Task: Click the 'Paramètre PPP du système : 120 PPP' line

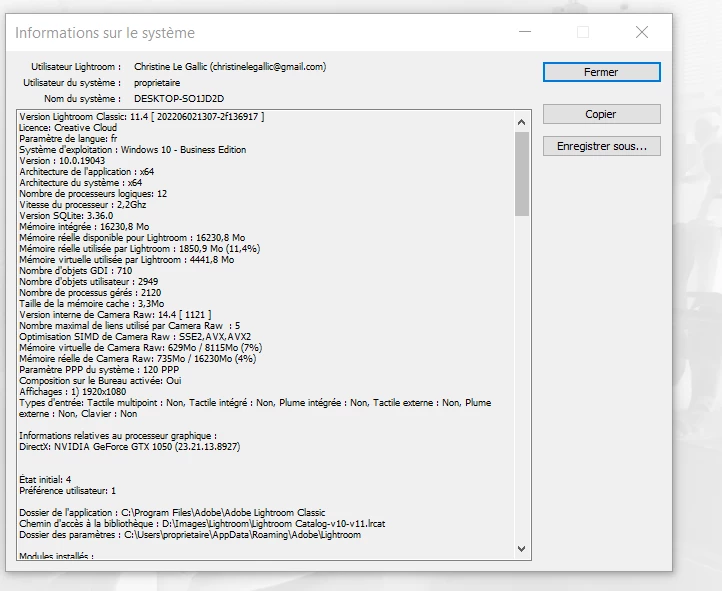Action: (99, 370)
